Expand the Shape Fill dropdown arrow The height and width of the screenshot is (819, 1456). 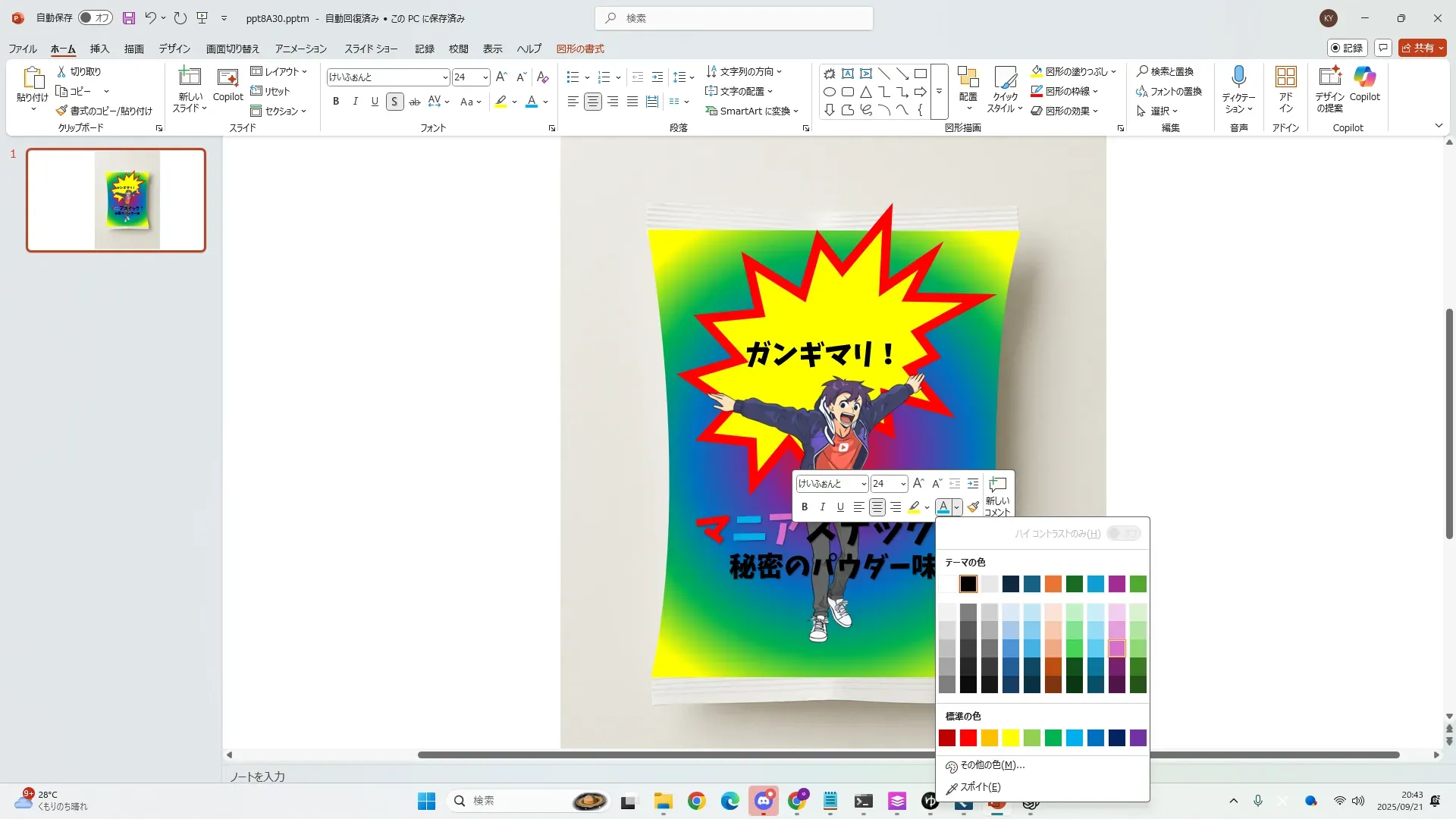[1113, 71]
